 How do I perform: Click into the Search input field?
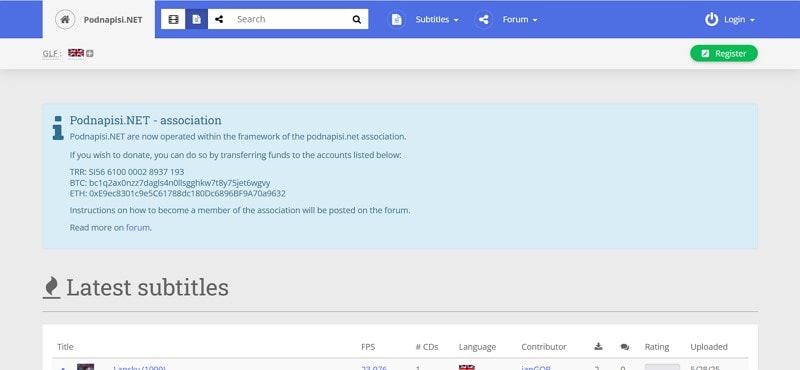point(288,19)
